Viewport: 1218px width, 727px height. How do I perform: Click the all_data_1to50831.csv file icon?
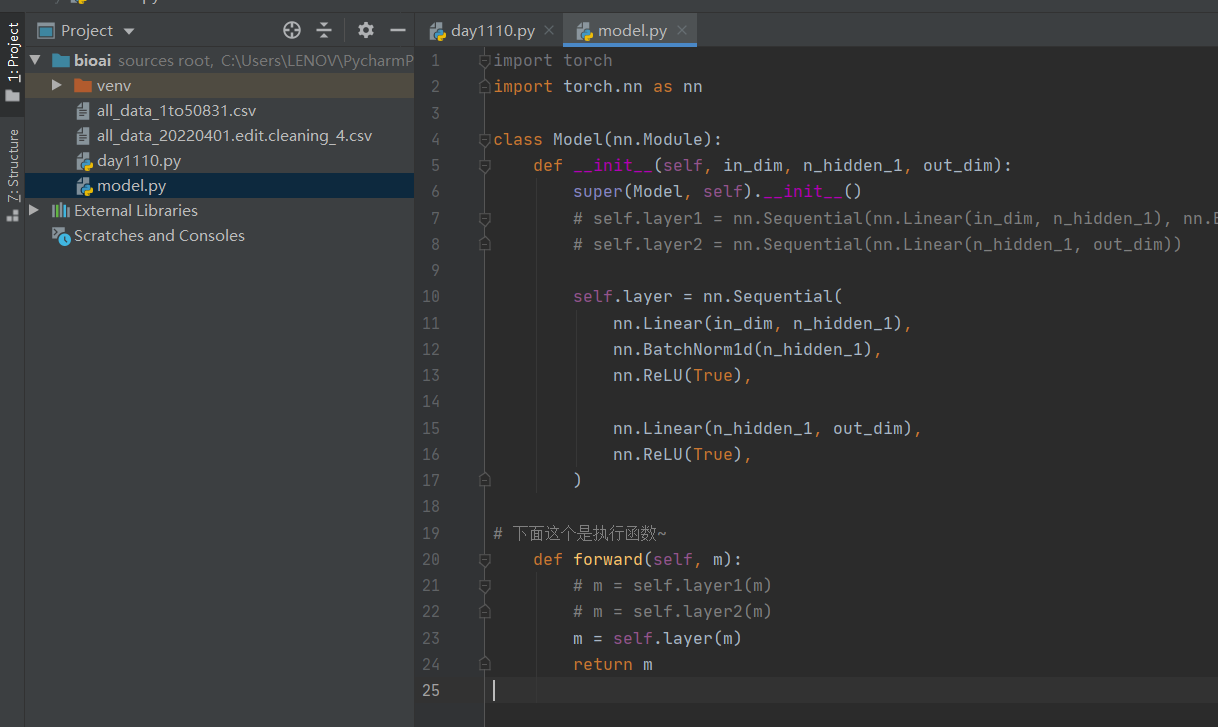pos(84,111)
